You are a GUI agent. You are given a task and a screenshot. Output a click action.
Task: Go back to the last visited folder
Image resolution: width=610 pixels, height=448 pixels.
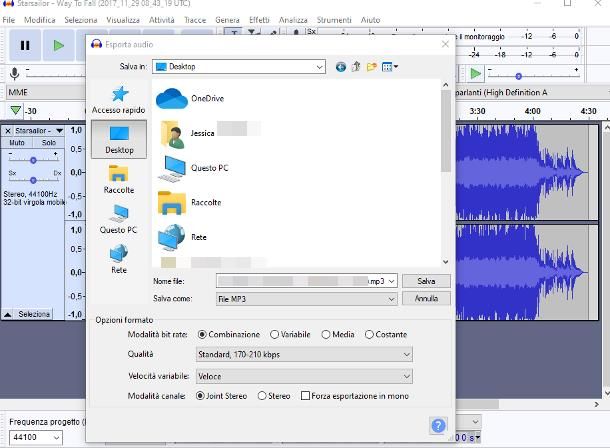click(340, 67)
